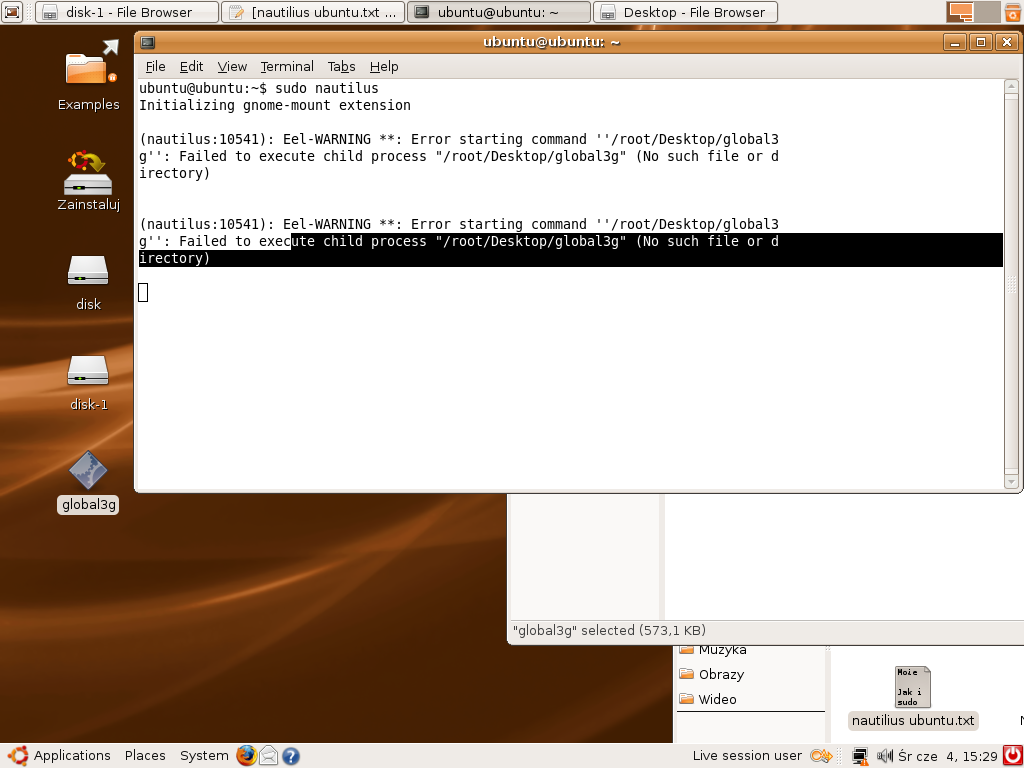Click the '"global3g" selected (573,1 KB)' status text

point(609,630)
